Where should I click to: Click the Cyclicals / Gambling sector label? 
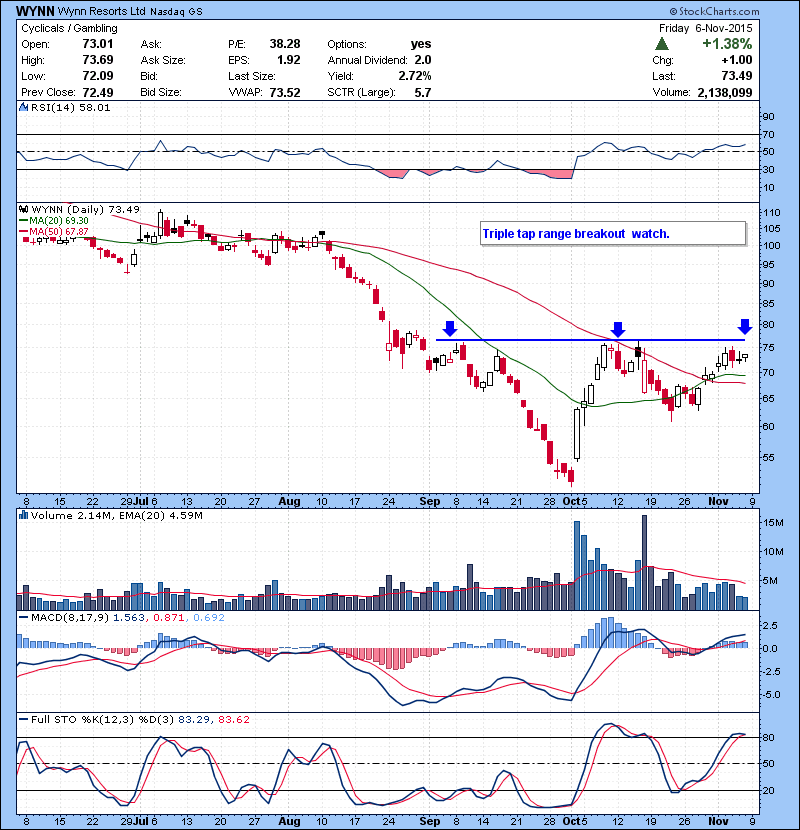69,29
